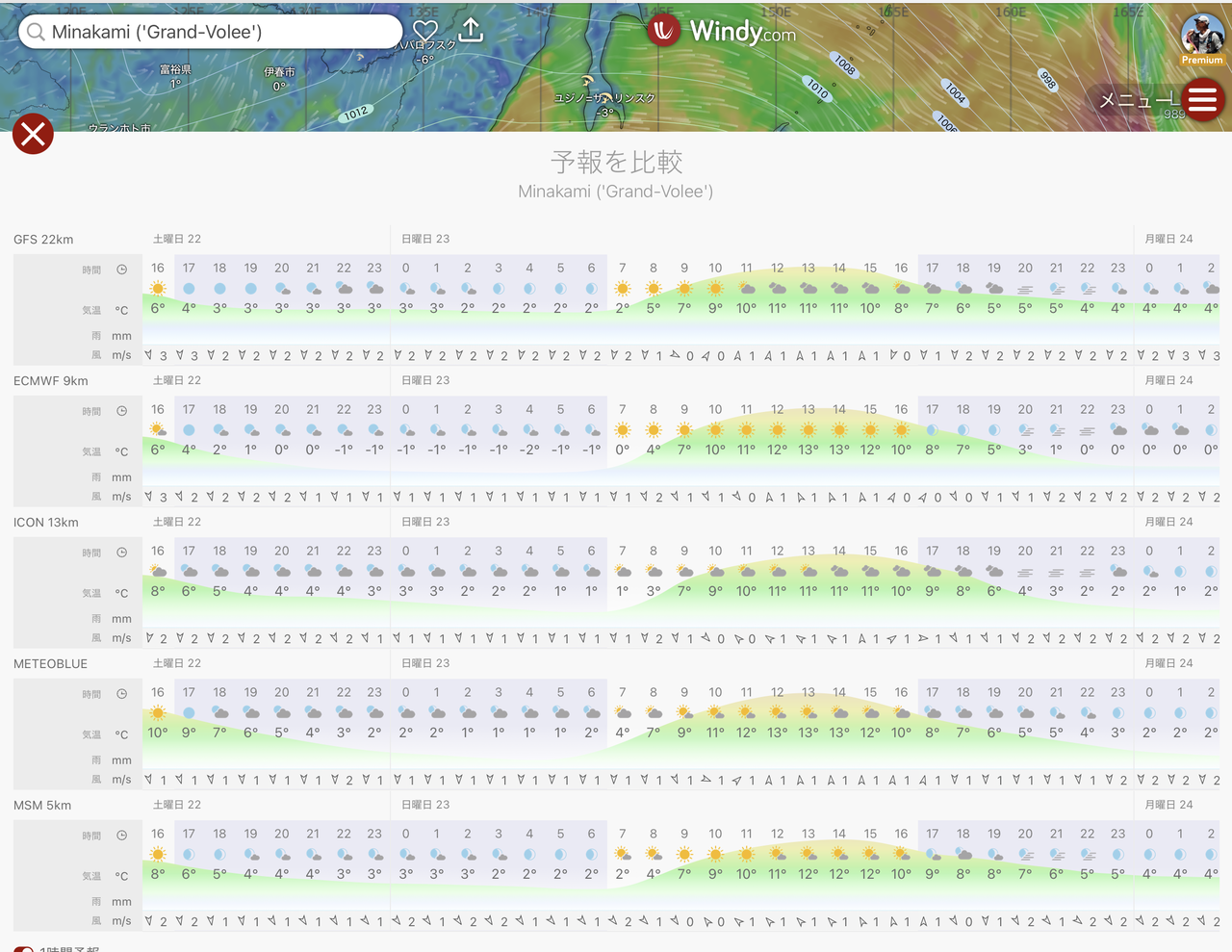
Task: Click the 予報を比較 heading
Action: pos(616,161)
